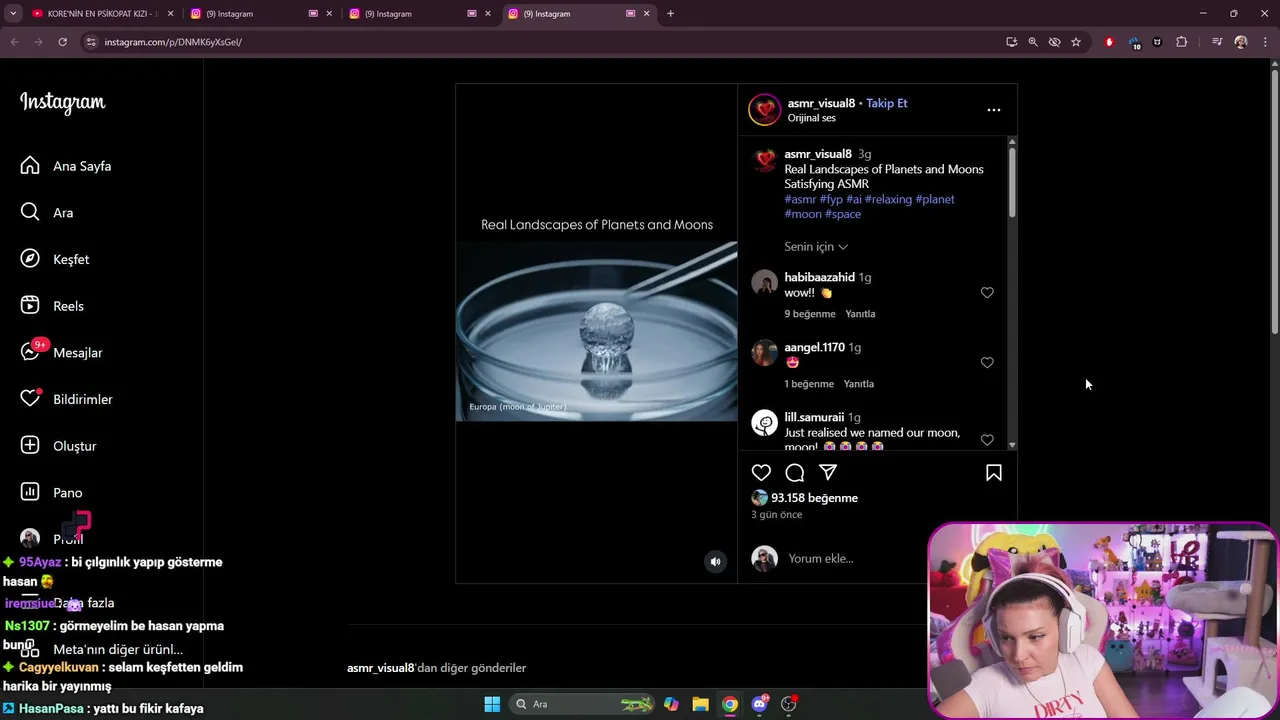The width and height of the screenshot is (1280, 720).
Task: Open Pano dashboard icon
Action: pos(30,492)
